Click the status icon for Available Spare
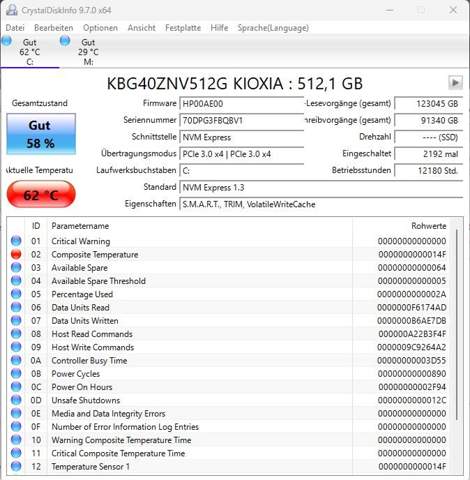470x480 pixels. [16, 267]
